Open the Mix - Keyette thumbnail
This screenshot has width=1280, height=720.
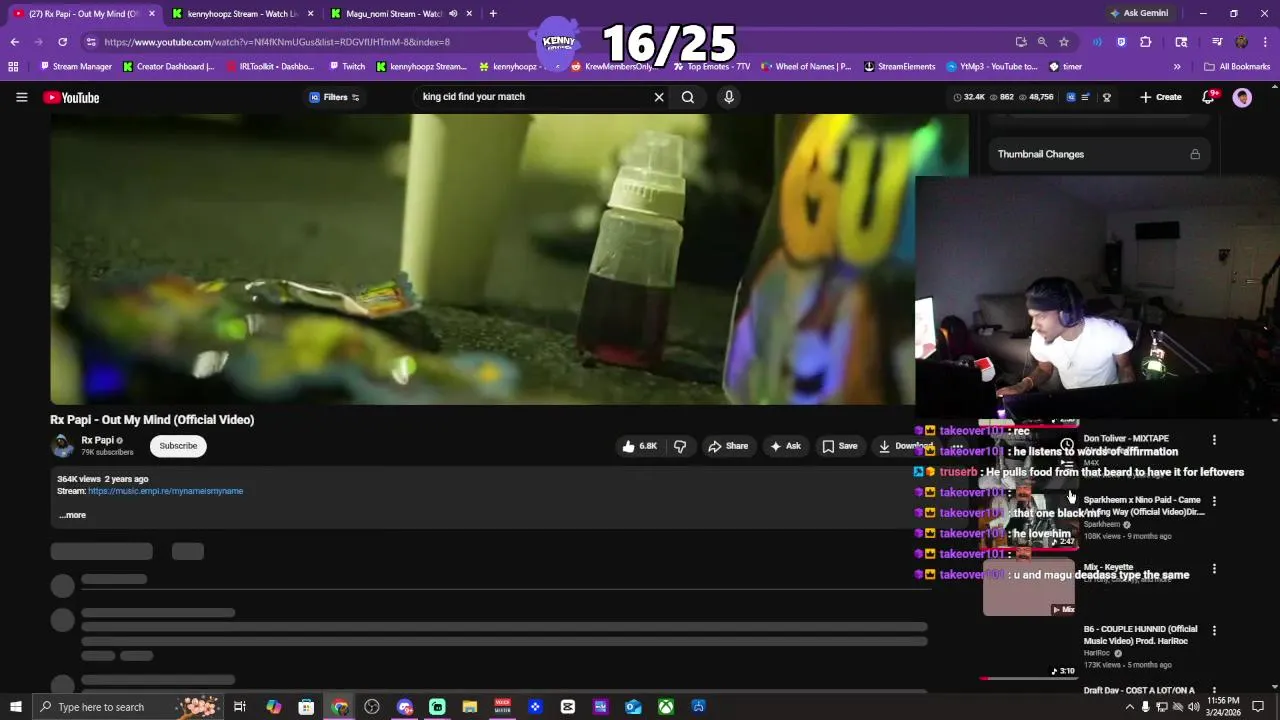pyautogui.click(x=1029, y=590)
